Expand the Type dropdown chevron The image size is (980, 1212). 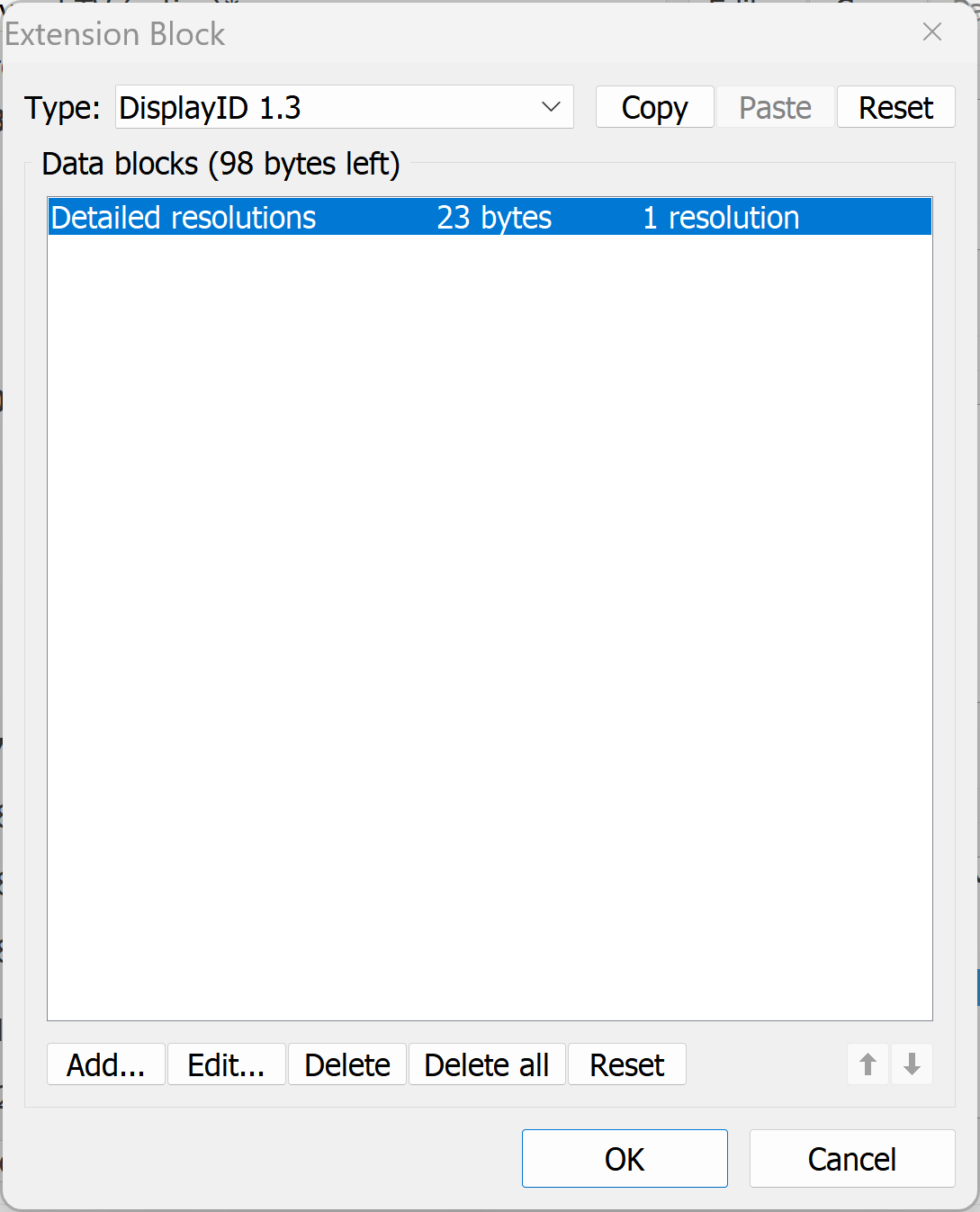click(551, 107)
